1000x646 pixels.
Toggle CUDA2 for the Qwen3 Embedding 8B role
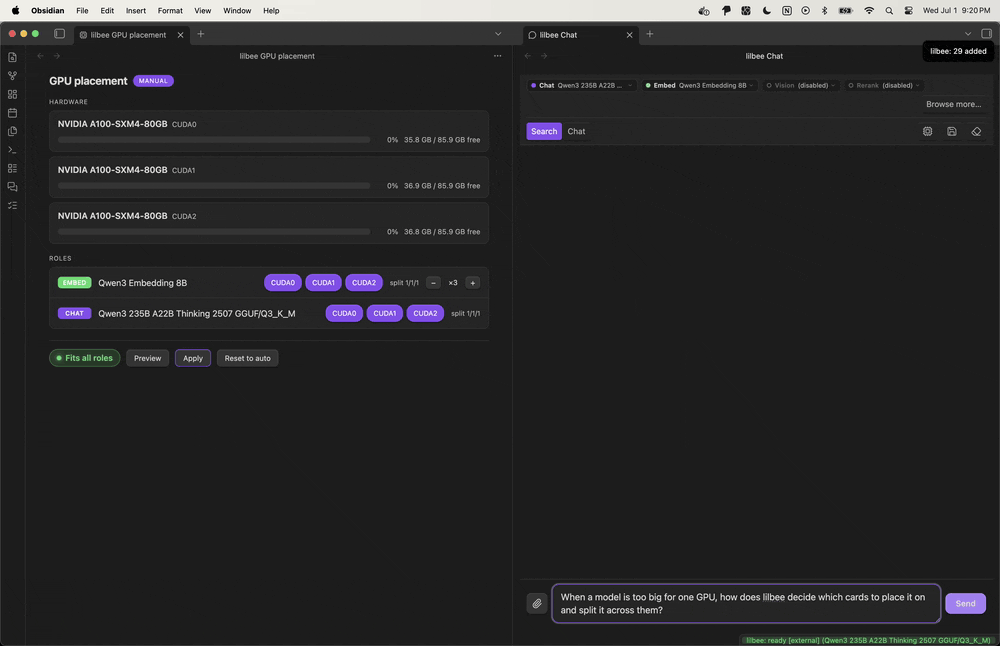click(364, 283)
